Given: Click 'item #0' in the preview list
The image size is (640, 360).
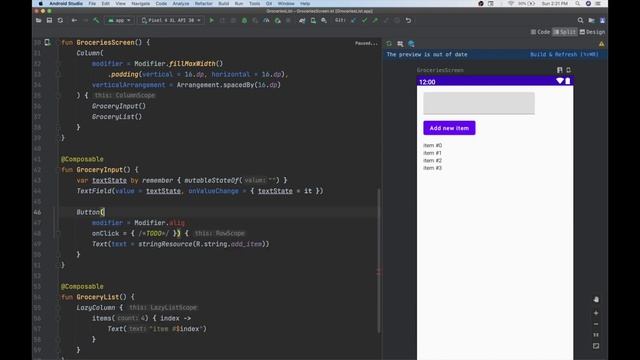Looking at the screenshot, I should tap(433, 145).
